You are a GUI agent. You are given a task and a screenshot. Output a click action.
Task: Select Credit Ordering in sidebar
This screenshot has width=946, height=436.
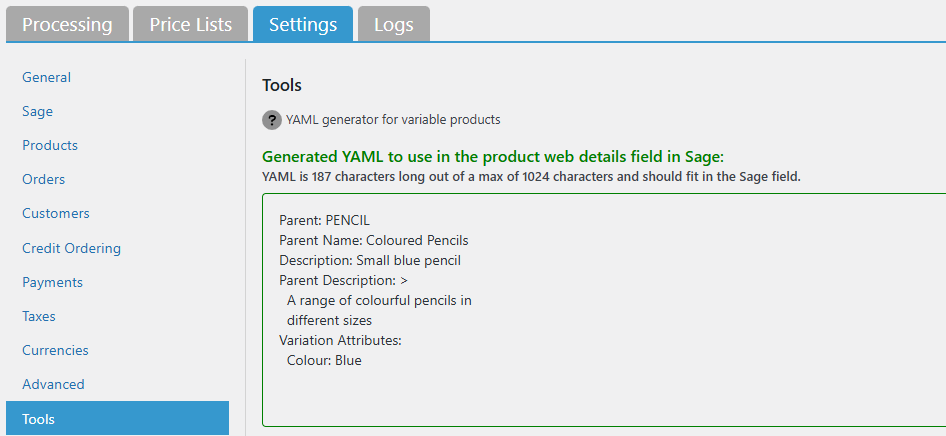[72, 248]
